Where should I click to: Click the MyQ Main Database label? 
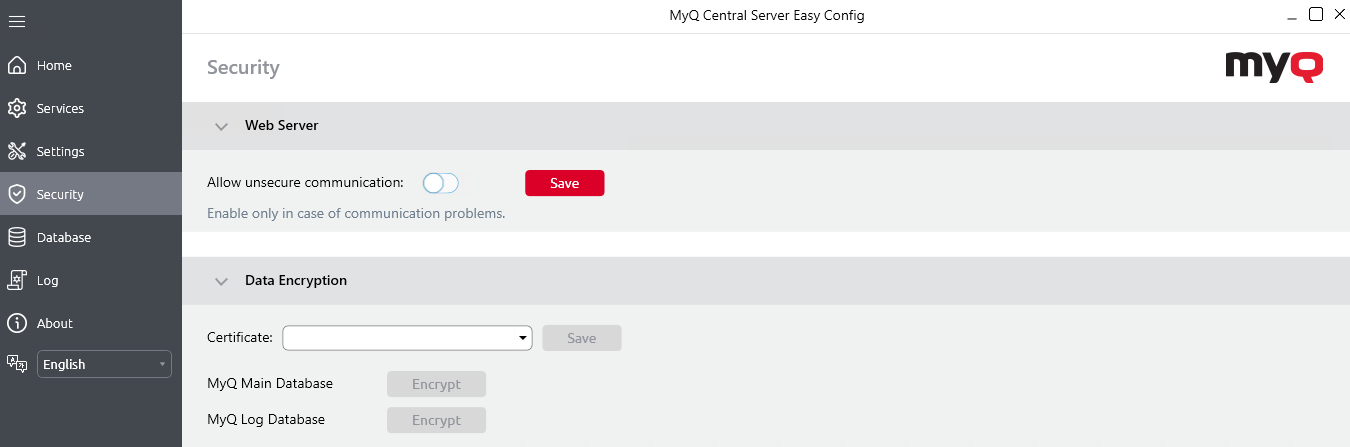point(270,384)
